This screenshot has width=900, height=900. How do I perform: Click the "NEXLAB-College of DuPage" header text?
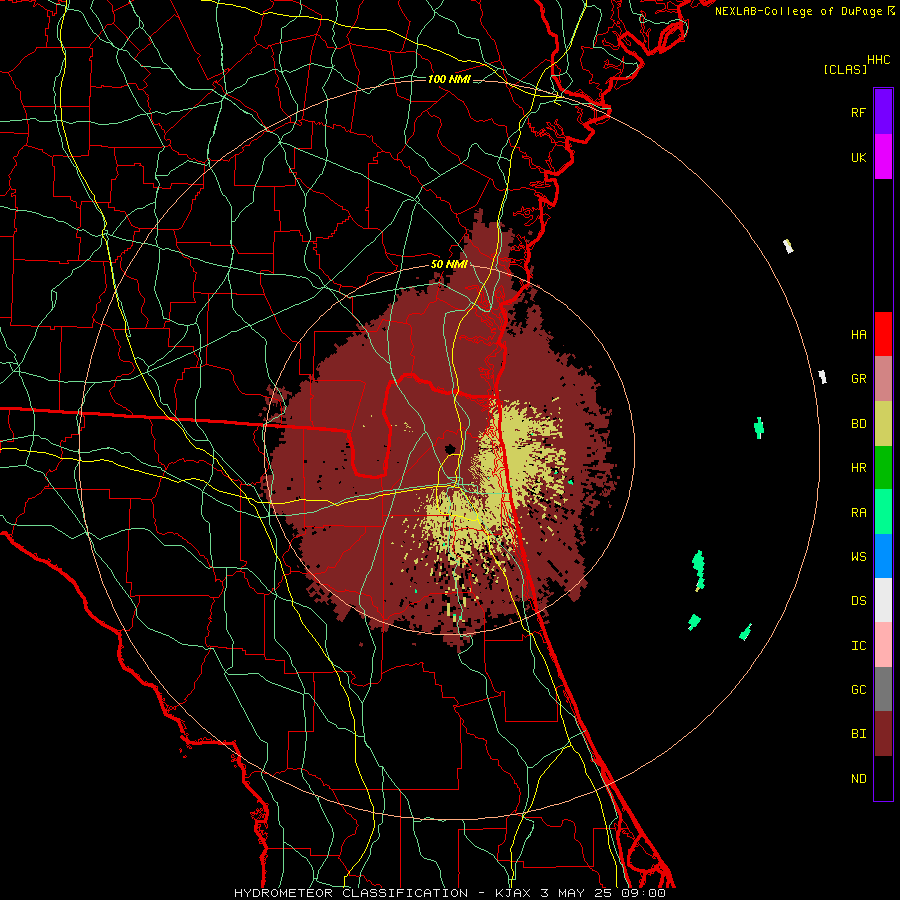(x=800, y=11)
